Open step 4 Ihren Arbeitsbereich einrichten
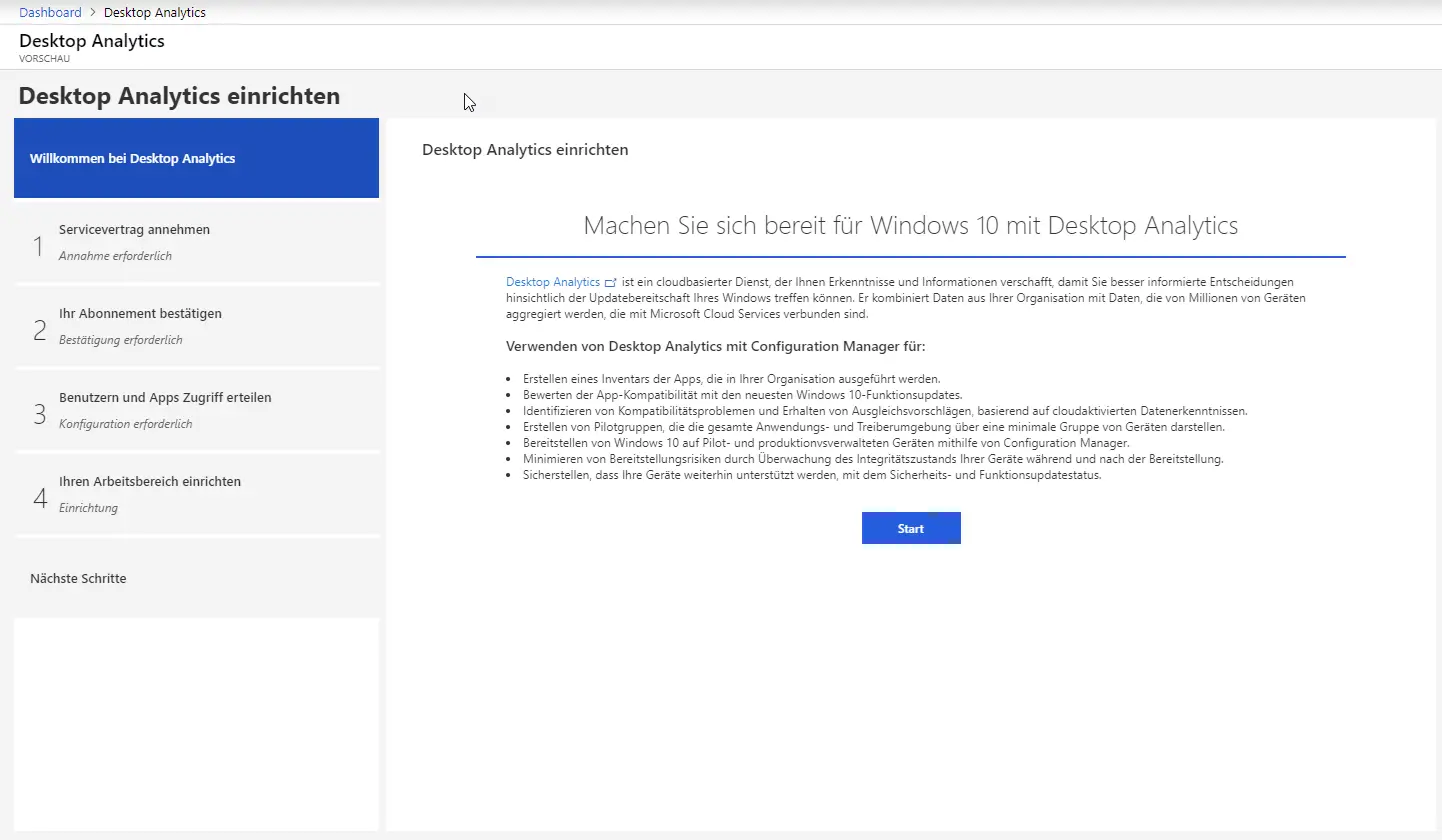This screenshot has width=1442, height=840. click(196, 494)
